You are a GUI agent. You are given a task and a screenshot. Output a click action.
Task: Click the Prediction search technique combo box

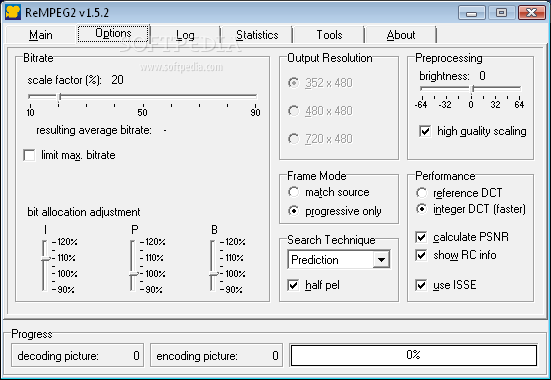(338, 260)
